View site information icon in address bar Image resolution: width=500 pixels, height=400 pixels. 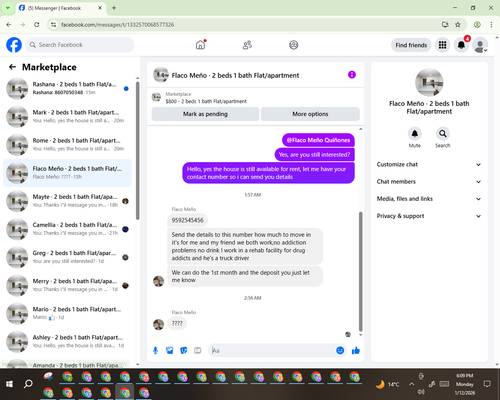point(53,25)
